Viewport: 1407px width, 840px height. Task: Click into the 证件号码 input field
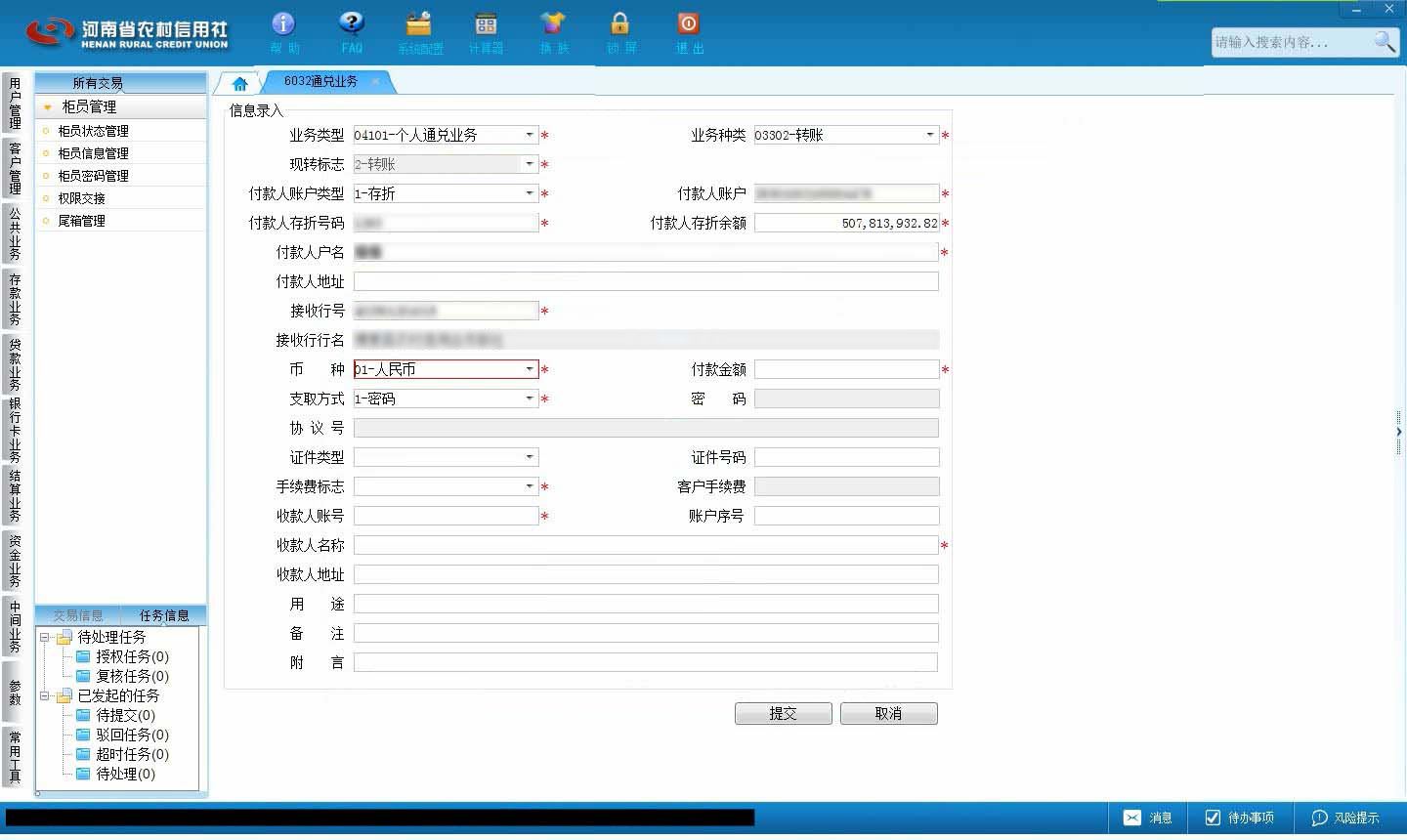tap(846, 457)
